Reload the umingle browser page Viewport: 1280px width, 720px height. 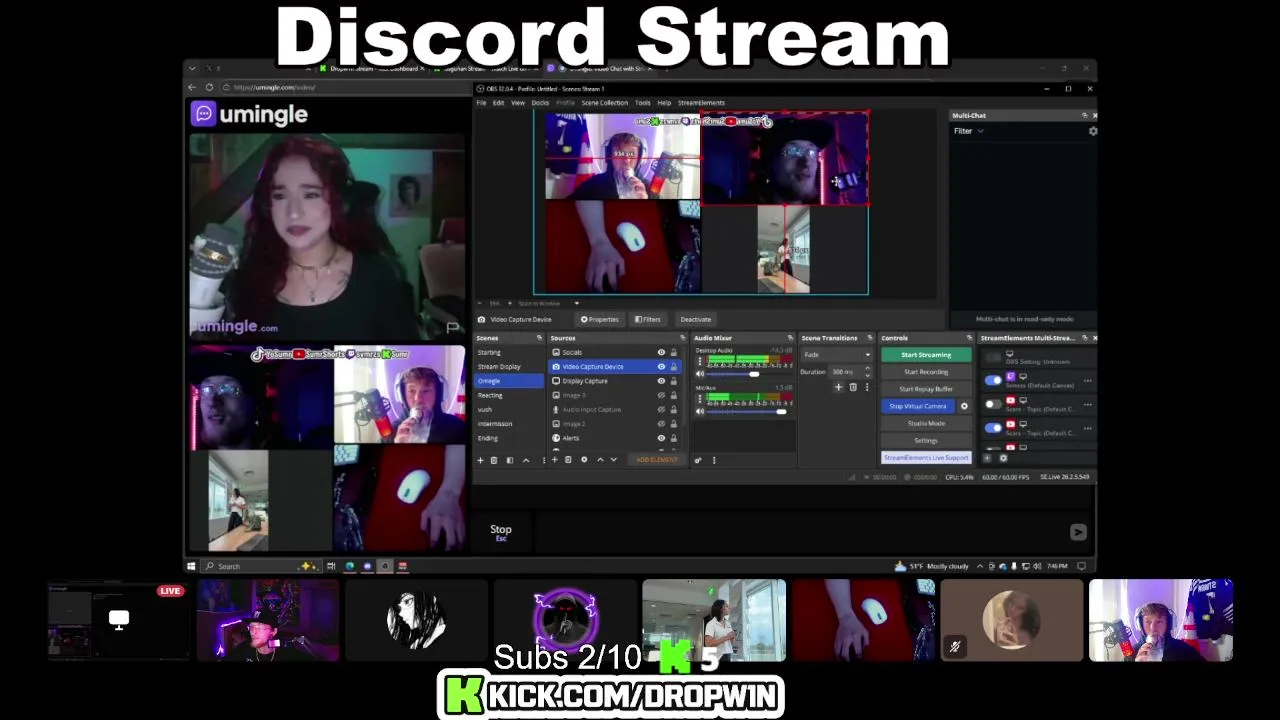pos(209,87)
